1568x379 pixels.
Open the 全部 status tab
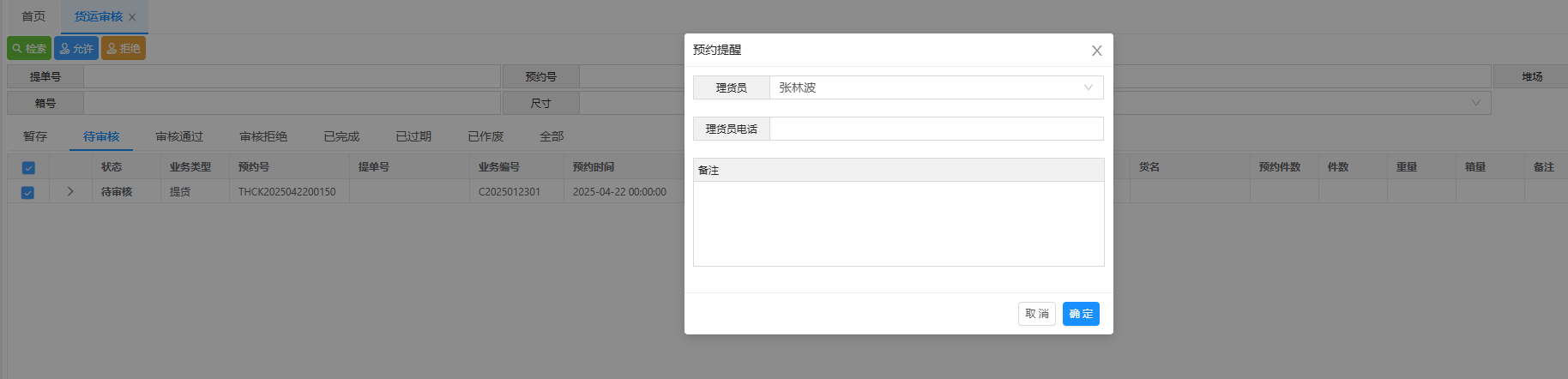(552, 136)
